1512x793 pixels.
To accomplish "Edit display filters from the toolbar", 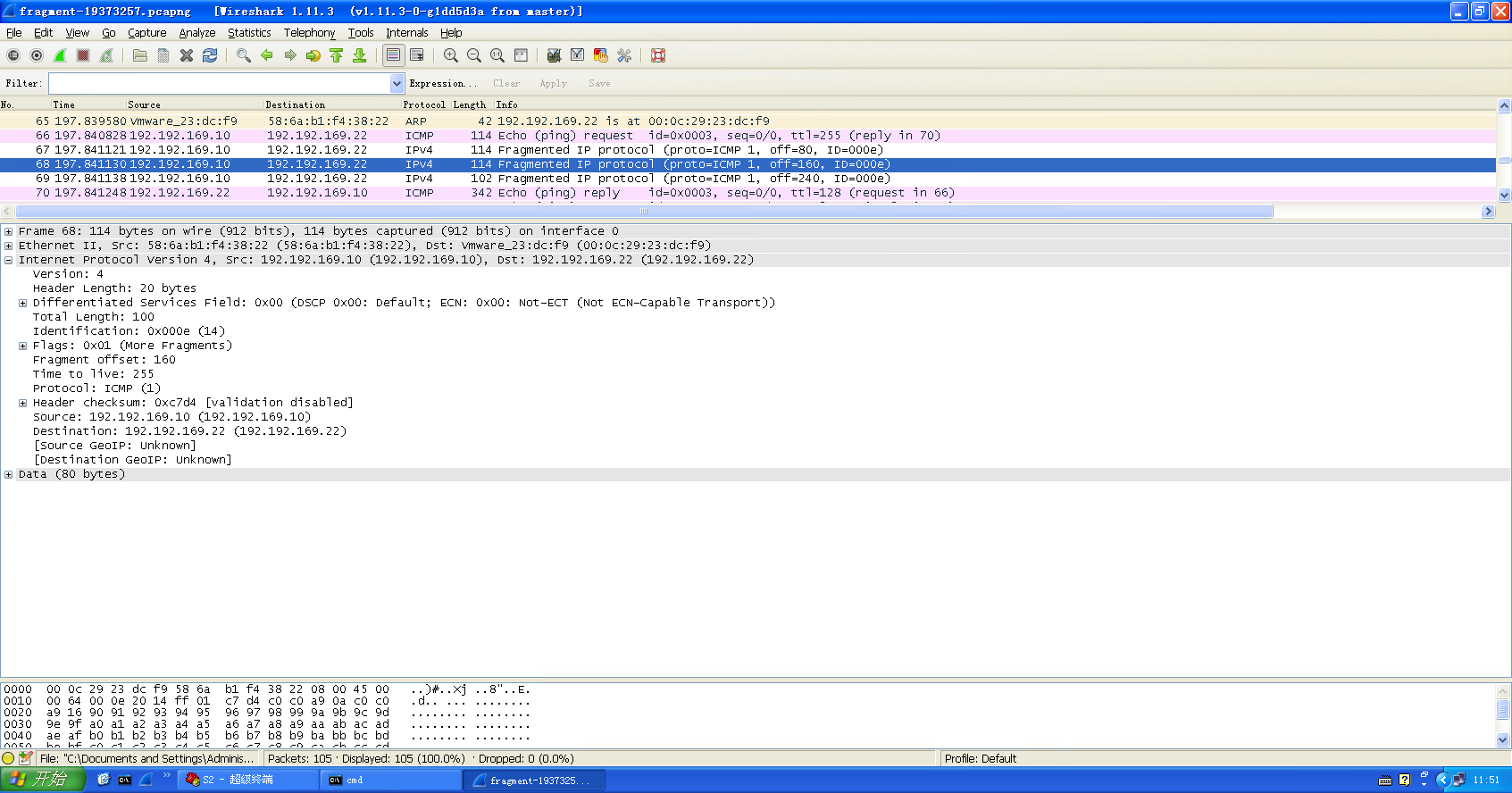I will point(578,55).
